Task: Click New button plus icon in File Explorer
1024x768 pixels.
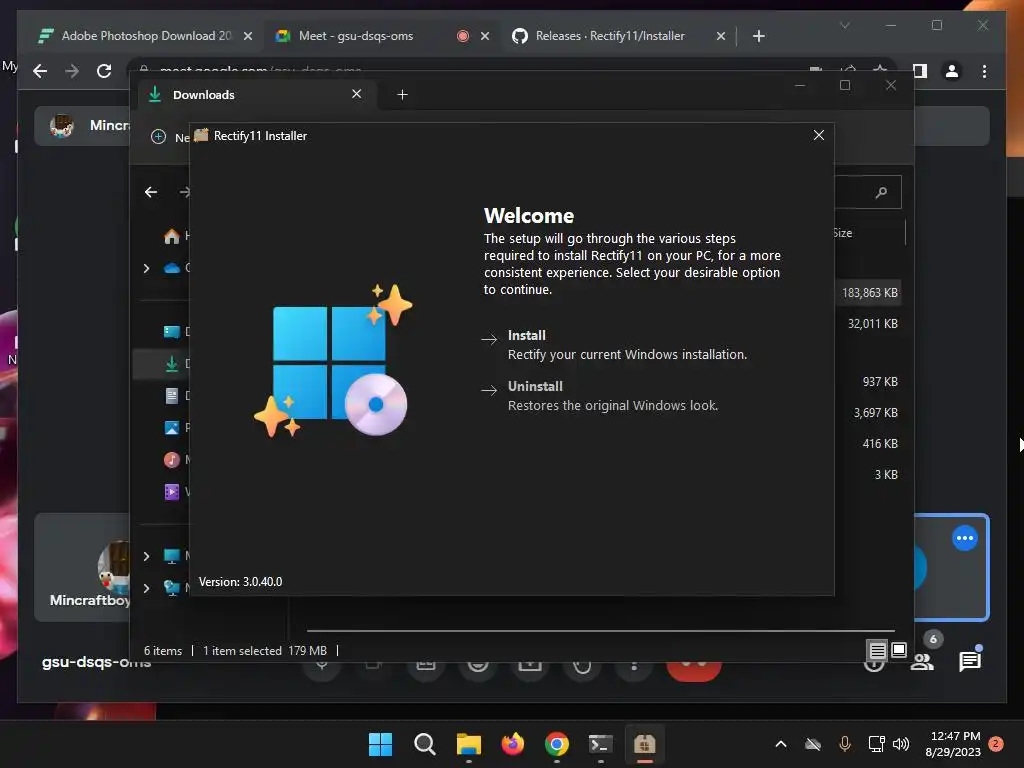Action: click(x=158, y=136)
